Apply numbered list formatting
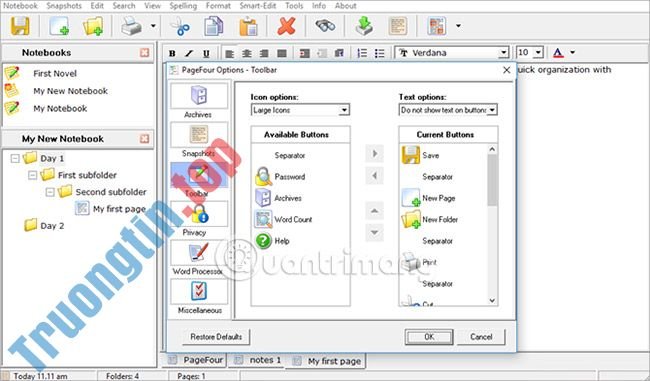This screenshot has height=381, width=650. click(x=362, y=53)
